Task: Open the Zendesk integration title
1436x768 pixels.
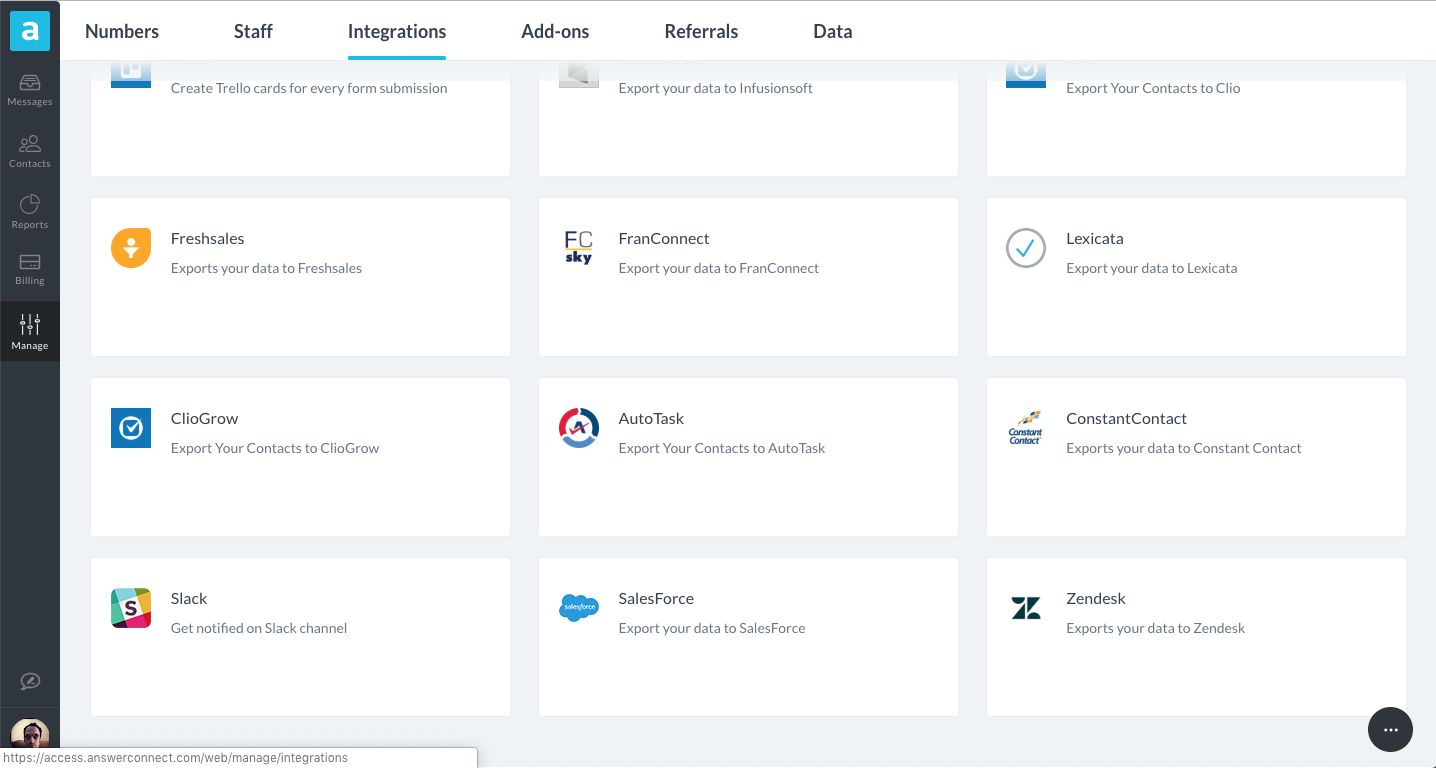Action: 1096,598
